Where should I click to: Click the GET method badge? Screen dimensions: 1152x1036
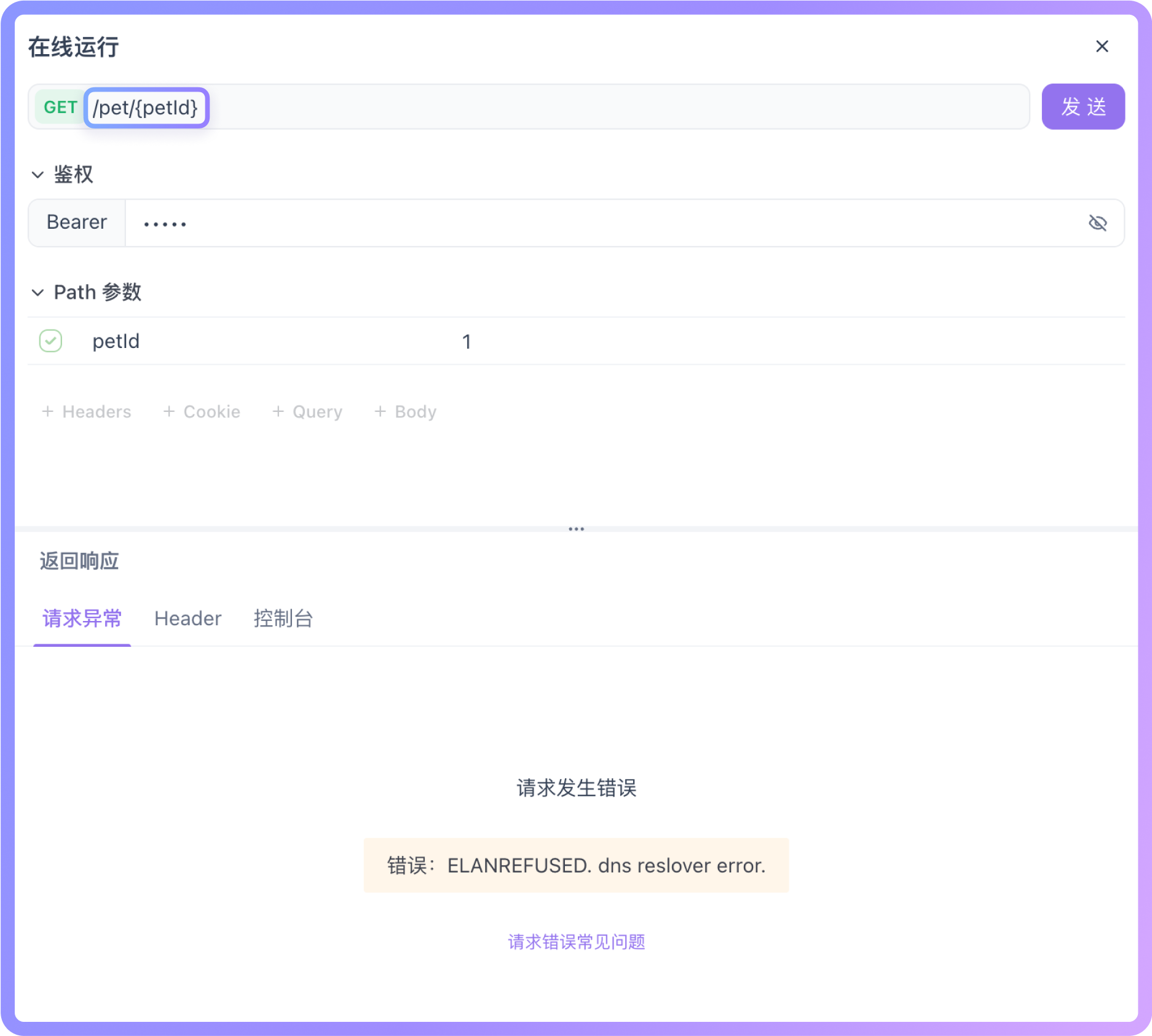pos(60,107)
